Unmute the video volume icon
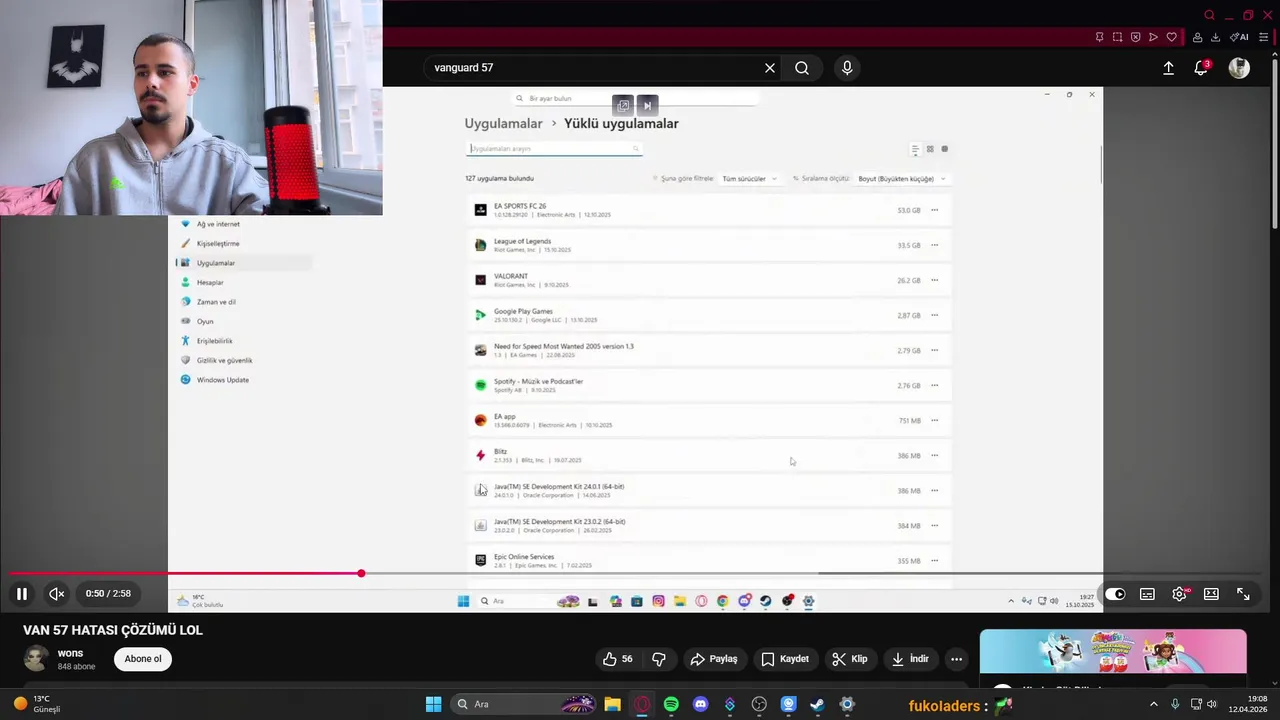Screen dimensions: 1280x720 tap(57, 593)
